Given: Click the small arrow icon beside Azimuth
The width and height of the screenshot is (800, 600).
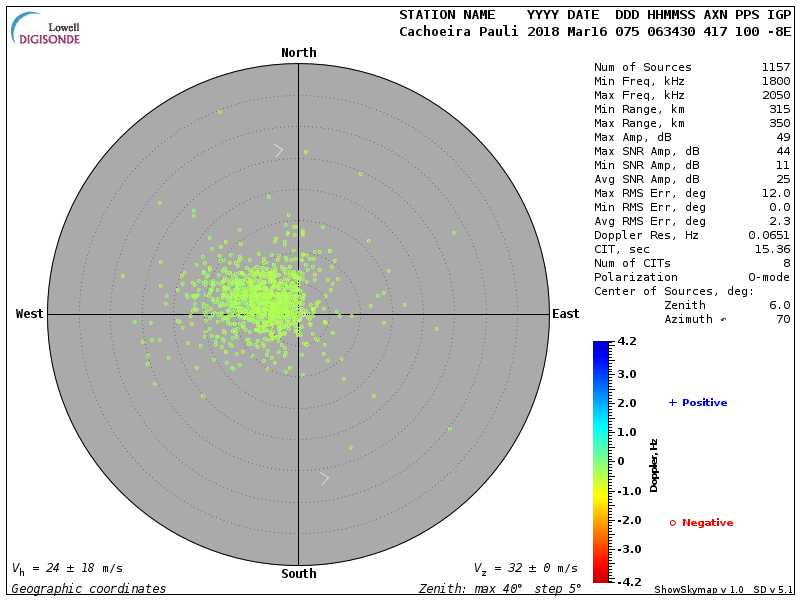Looking at the screenshot, I should pyautogui.click(x=724, y=320).
